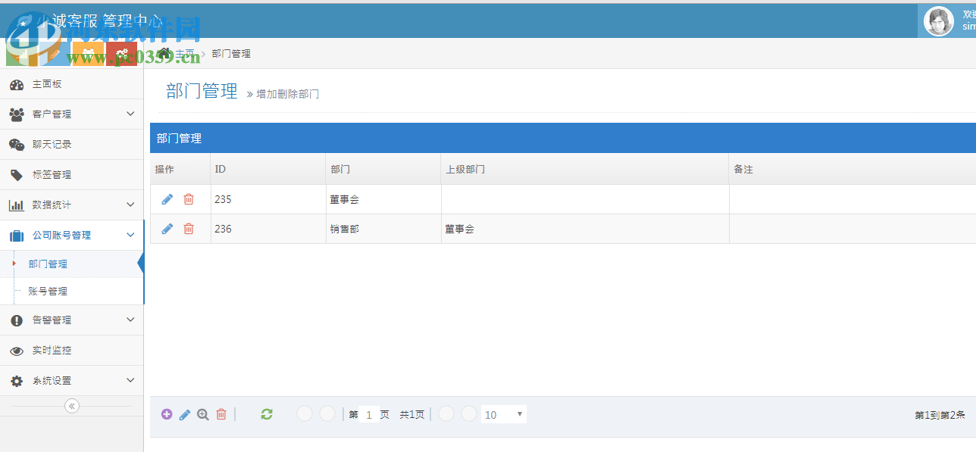Click the 备注 column header

[x=852, y=169]
